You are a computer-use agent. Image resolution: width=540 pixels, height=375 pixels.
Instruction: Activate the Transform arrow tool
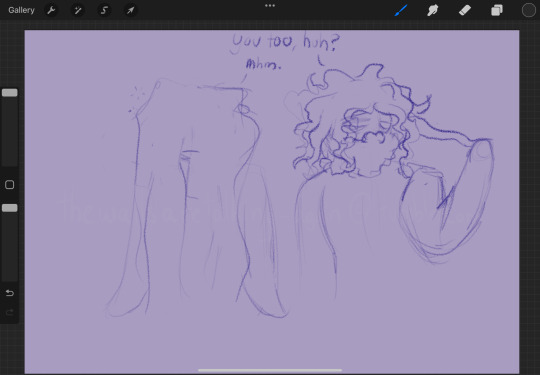130,10
